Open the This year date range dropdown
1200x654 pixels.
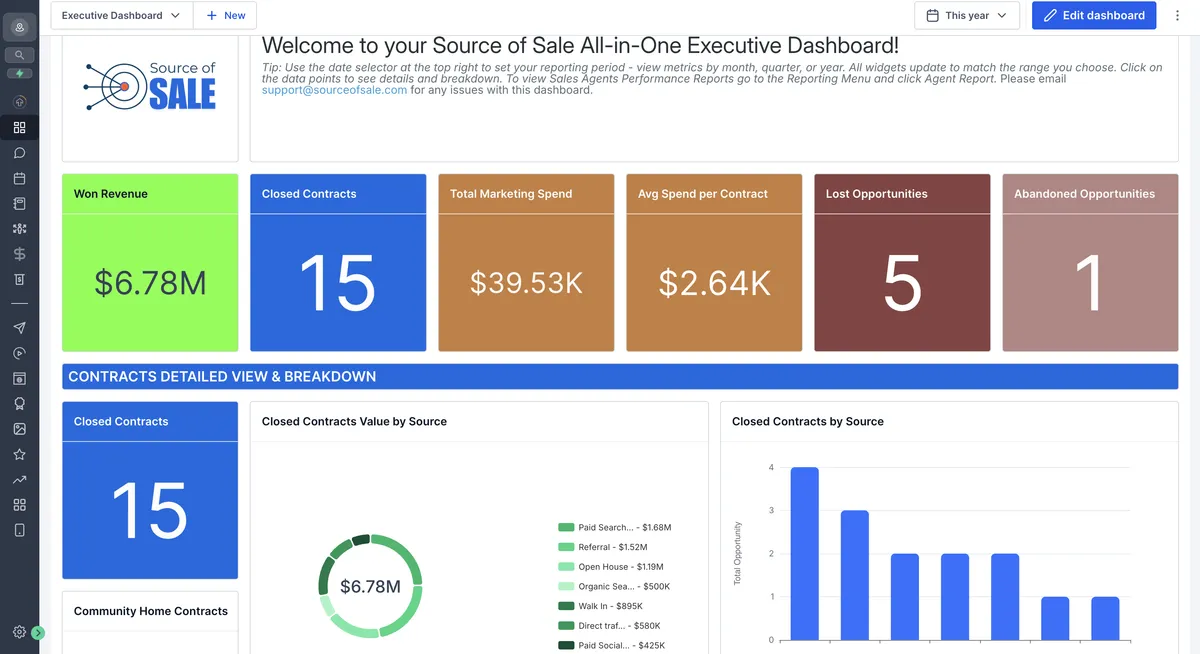(966, 15)
